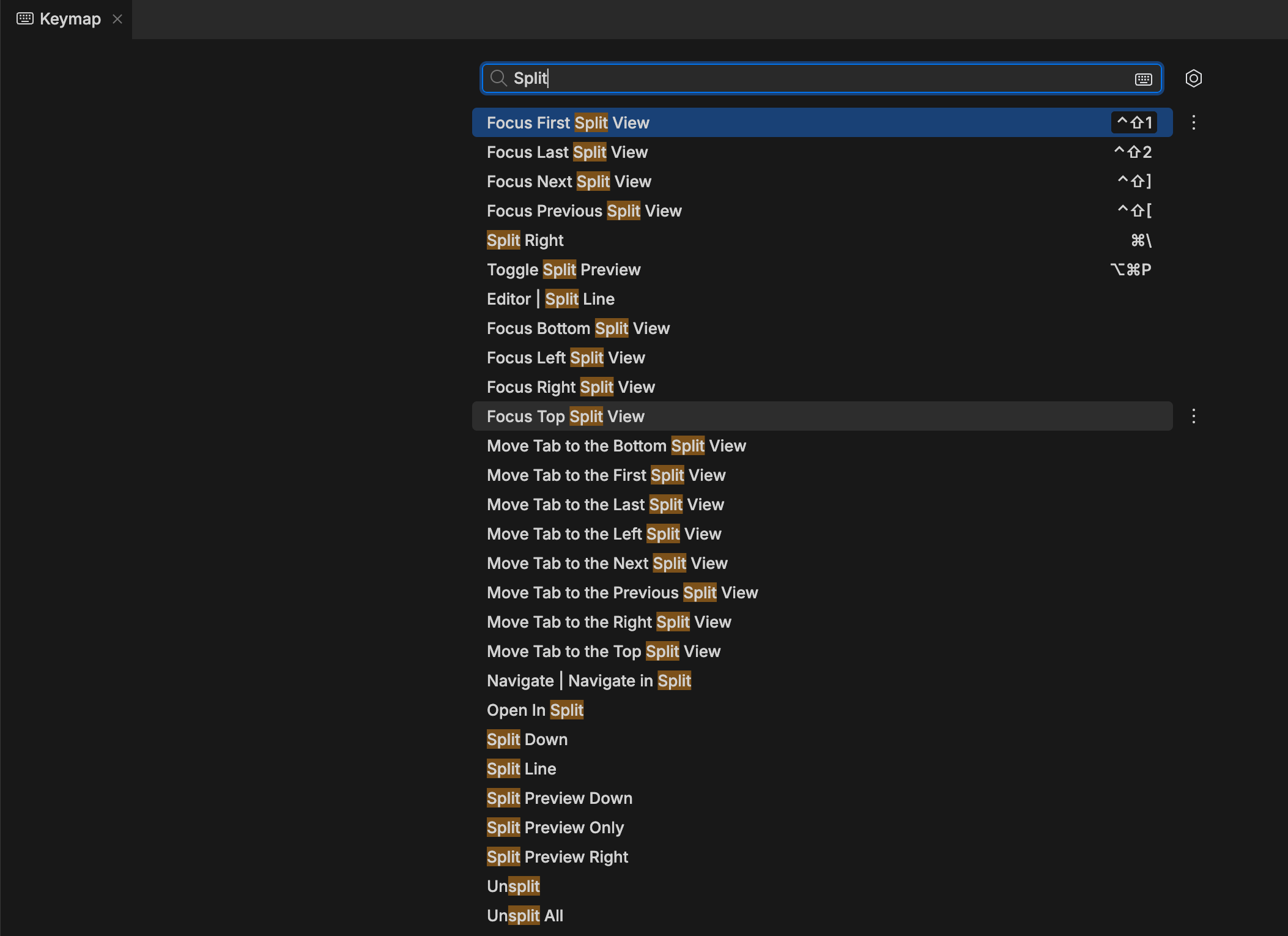Select the Editor | Split Line entry
Viewport: 1288px width, 936px height.
pos(551,299)
